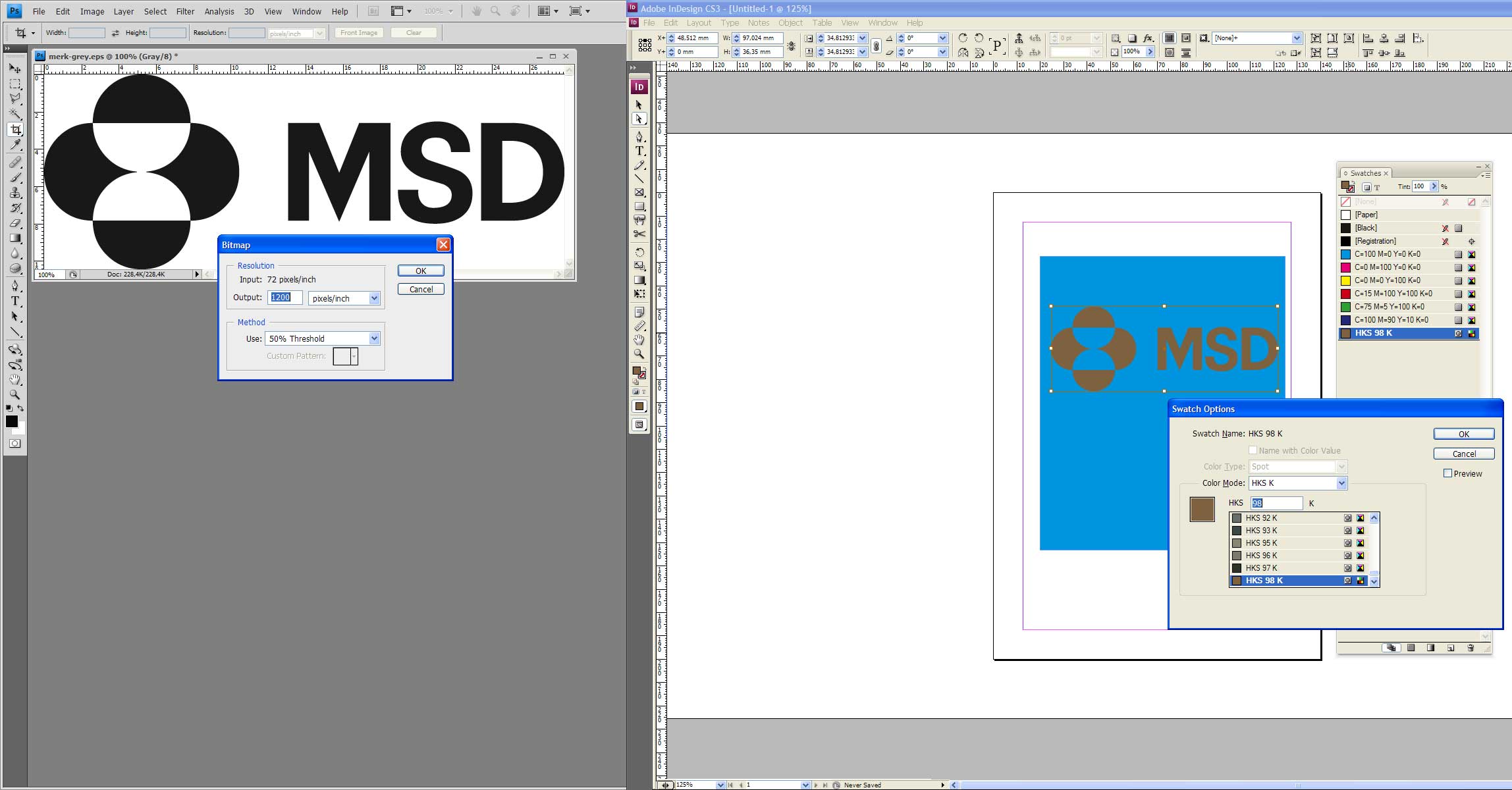The image size is (1512, 790).
Task: Select the Zoom tool in Photoshop toolbox
Action: [14, 395]
